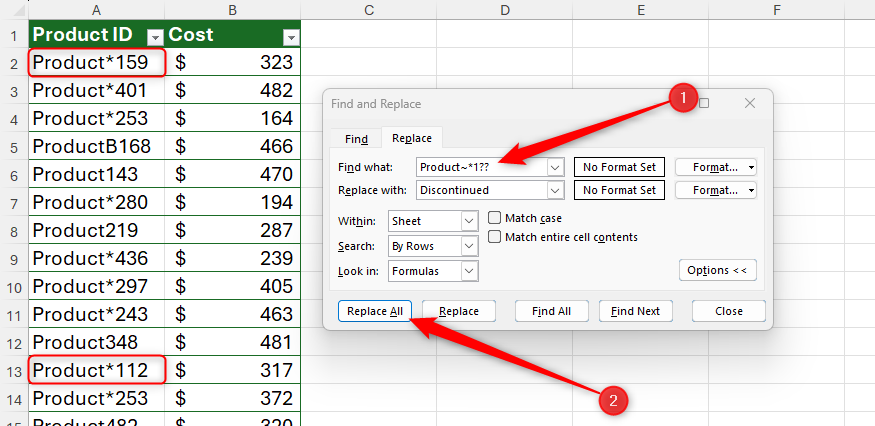This screenshot has width=875, height=426.
Task: Maximize the Find and Replace dialog
Action: point(704,103)
